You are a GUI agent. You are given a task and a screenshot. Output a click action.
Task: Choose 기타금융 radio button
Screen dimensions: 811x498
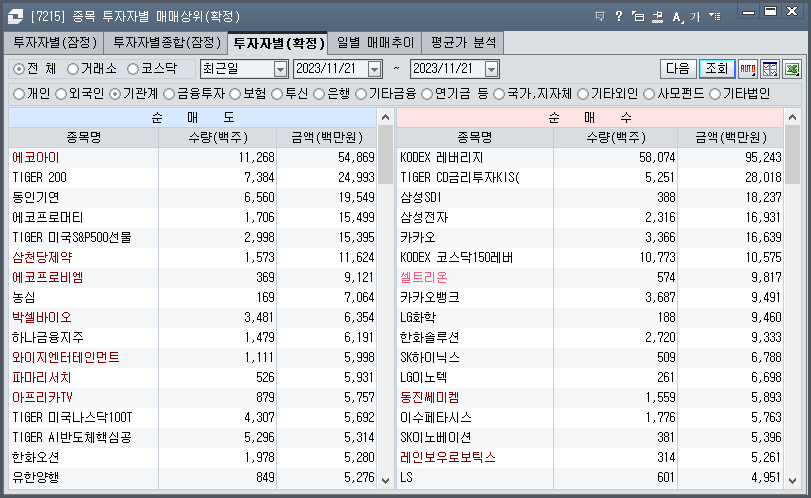point(361,94)
